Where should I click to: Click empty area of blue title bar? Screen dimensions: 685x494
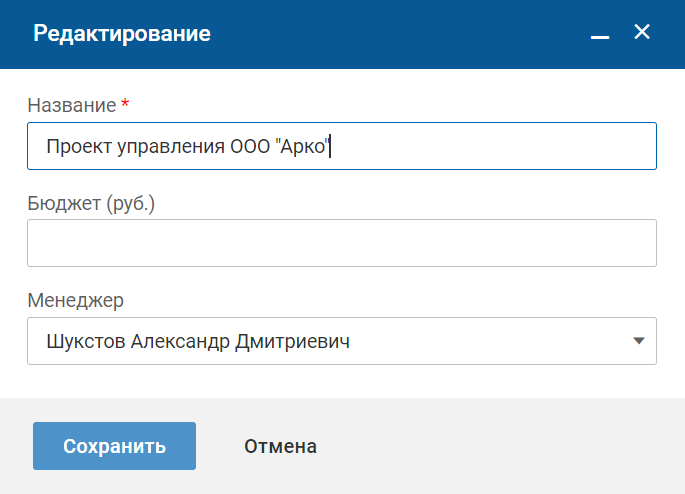tap(400, 33)
